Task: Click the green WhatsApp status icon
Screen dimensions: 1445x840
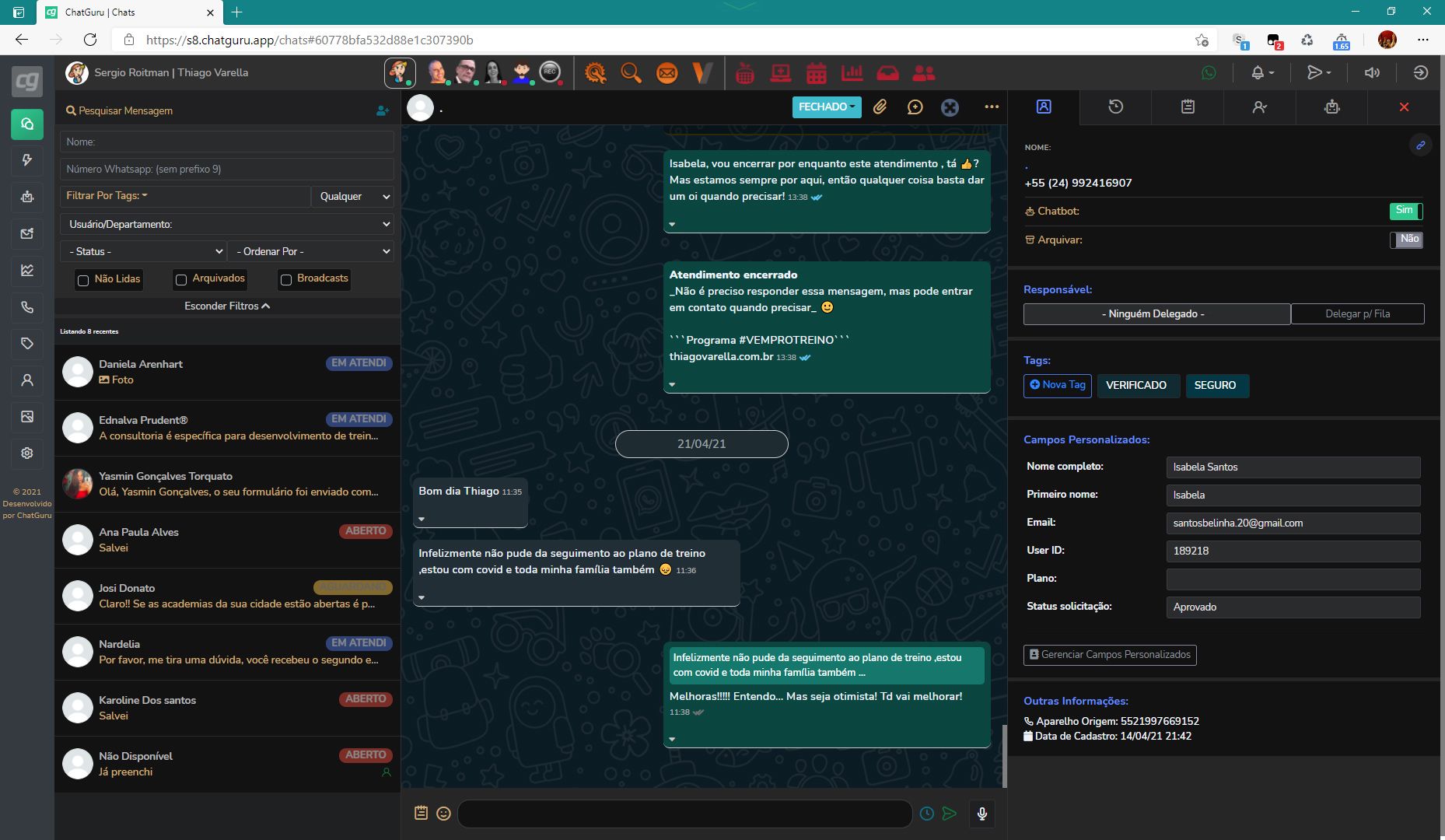Action: pyautogui.click(x=1209, y=72)
